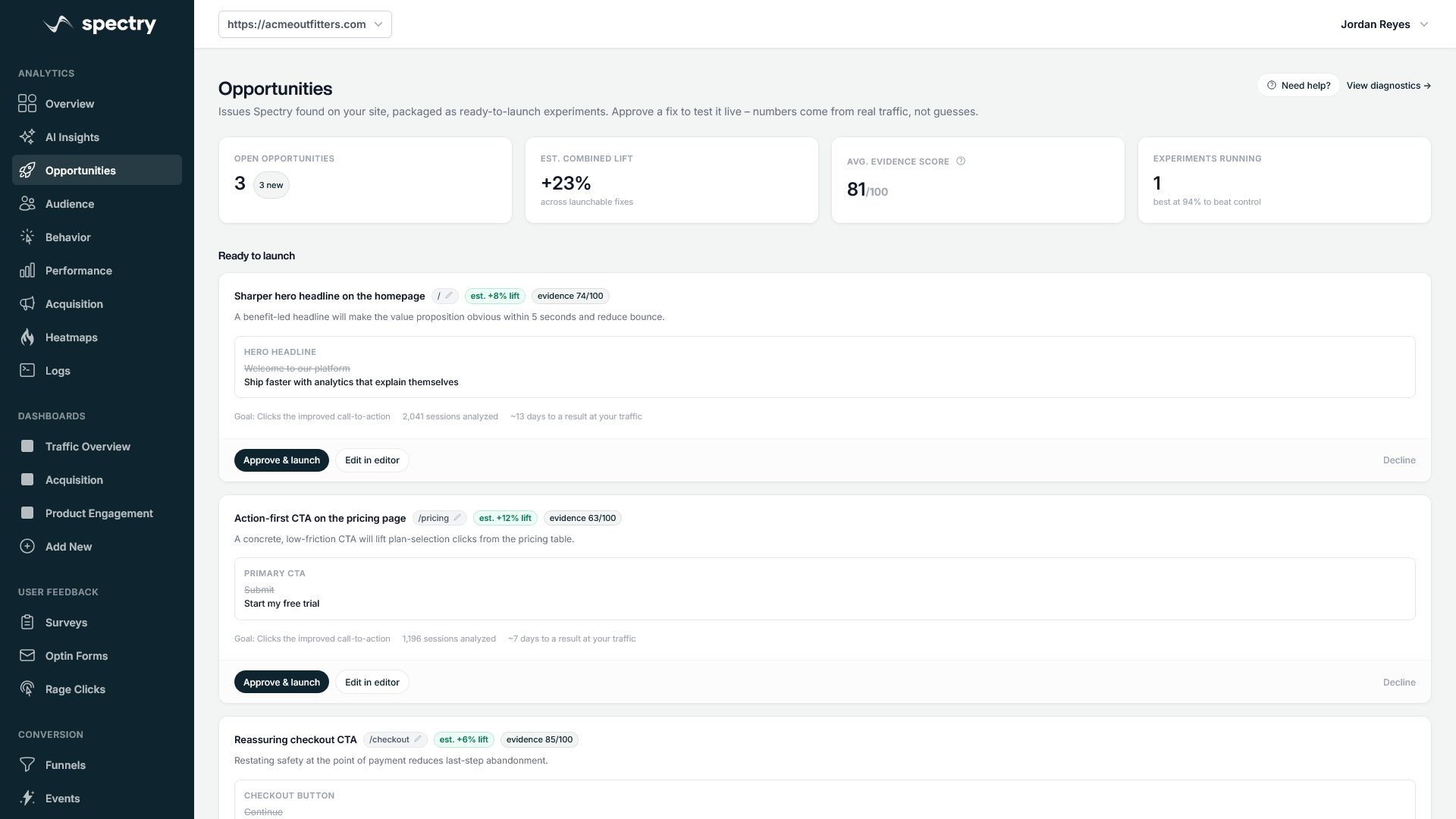The height and width of the screenshot is (819, 1456).
Task: Click the Optin Forms envelope icon
Action: 27,656
